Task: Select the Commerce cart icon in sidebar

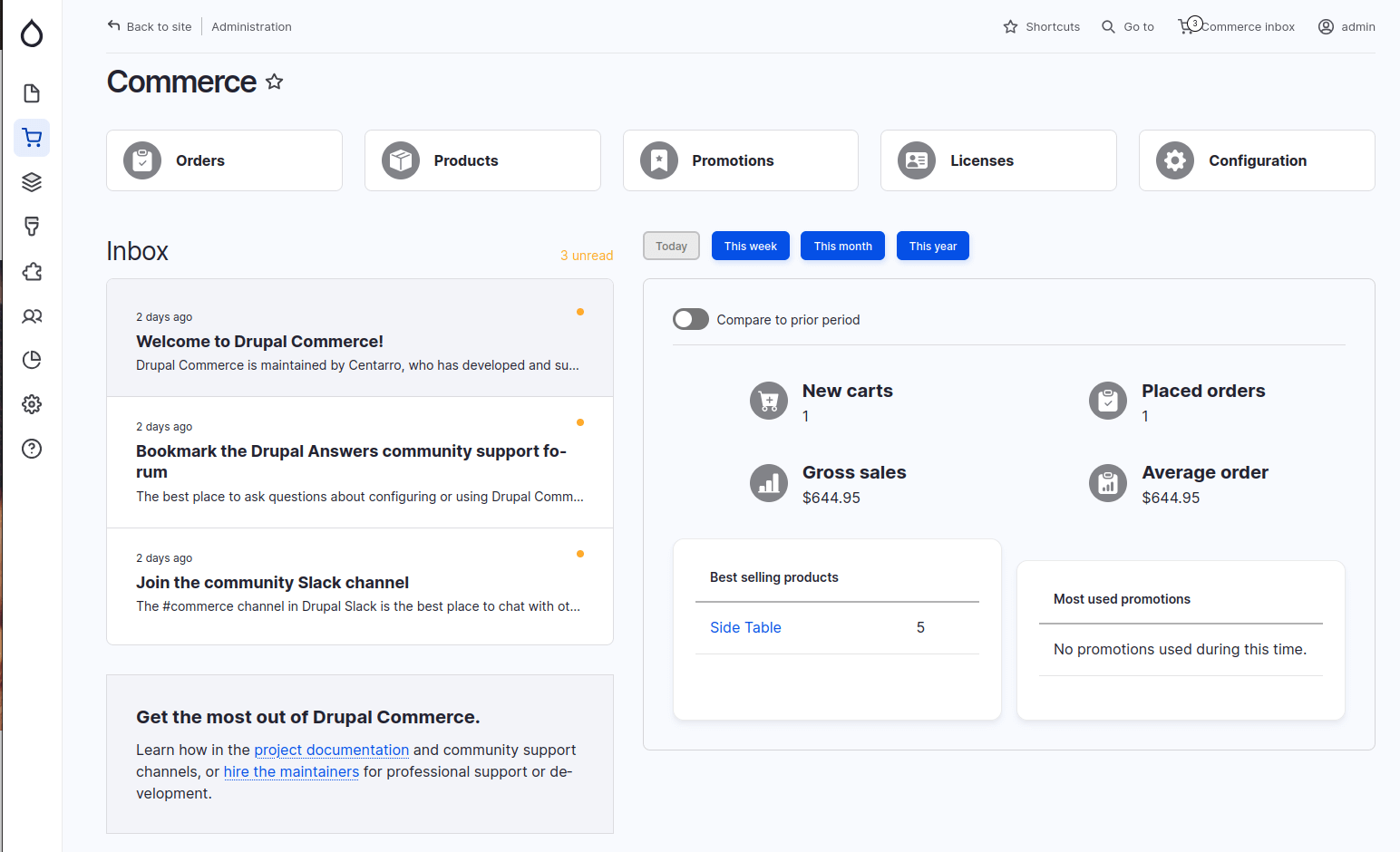Action: (x=32, y=138)
